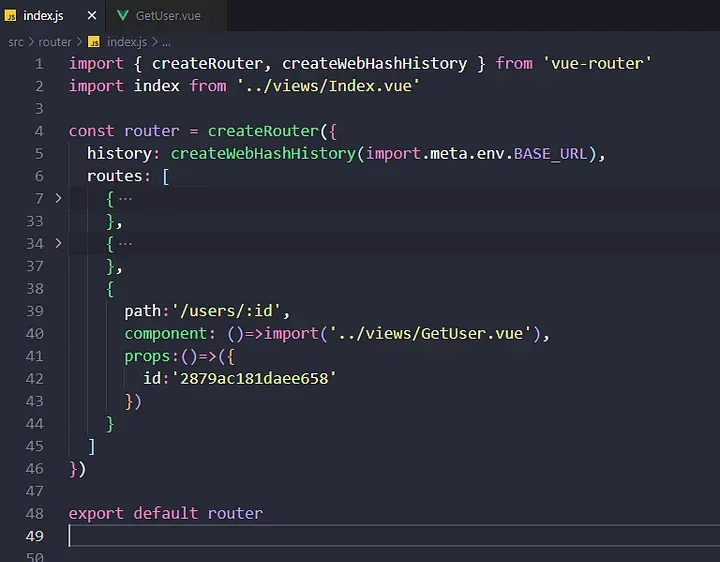Expand the folded block at line 34
The image size is (720, 562).
[58, 243]
